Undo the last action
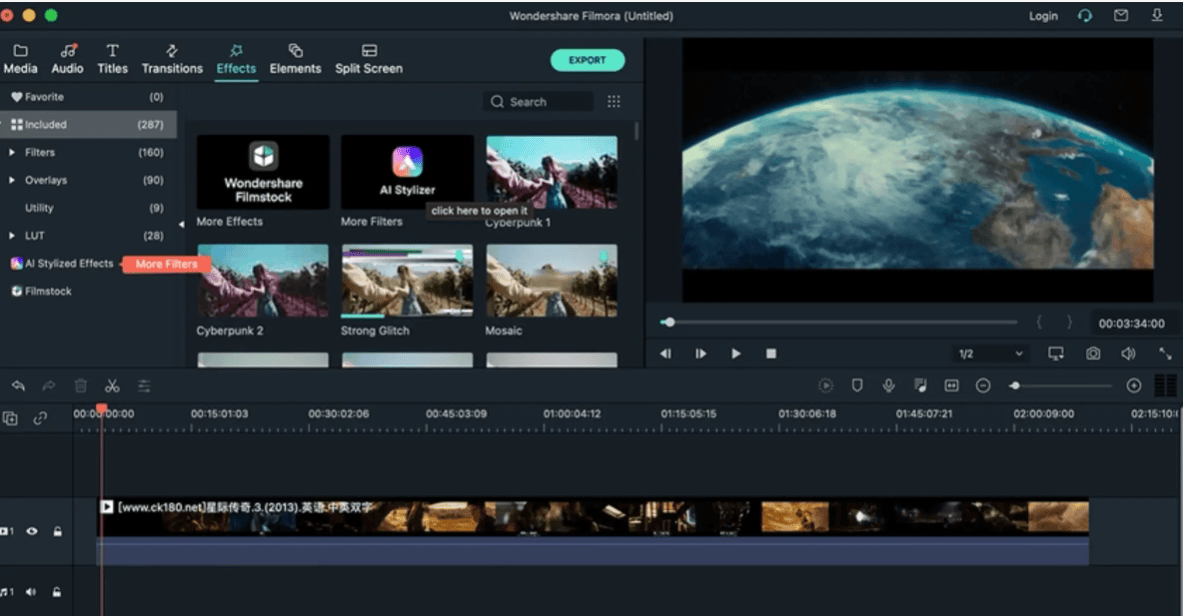The height and width of the screenshot is (616, 1183). [19, 385]
